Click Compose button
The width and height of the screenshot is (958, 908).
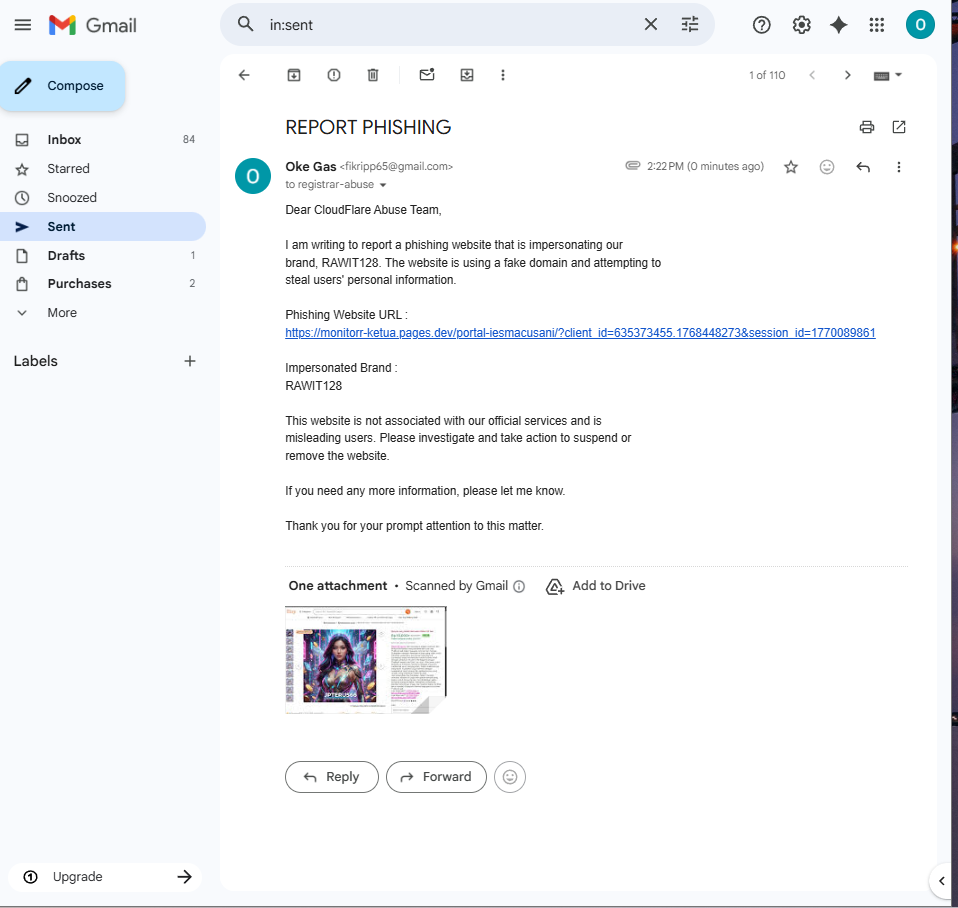pyautogui.click(x=63, y=86)
